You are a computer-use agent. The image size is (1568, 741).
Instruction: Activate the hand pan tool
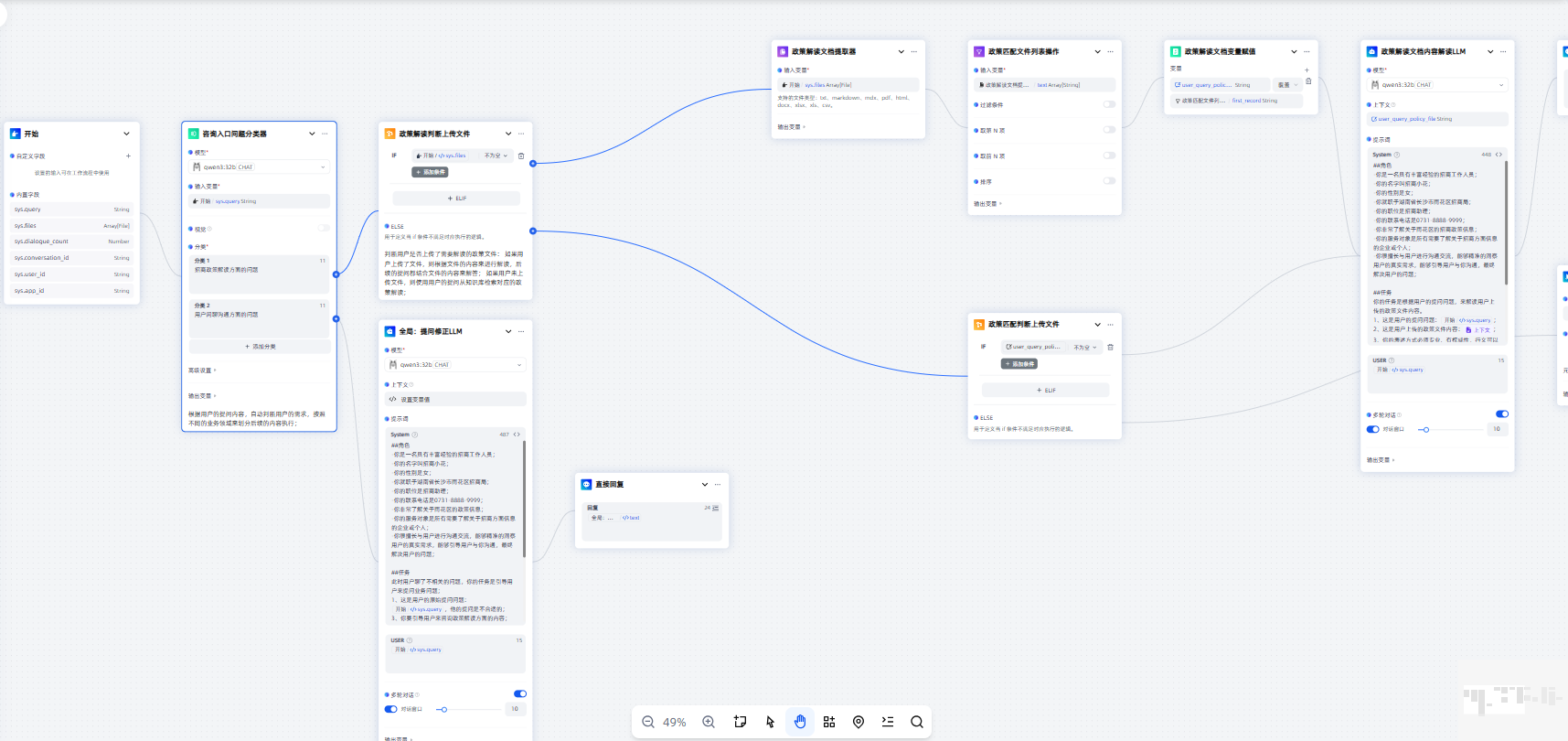pyautogui.click(x=800, y=722)
